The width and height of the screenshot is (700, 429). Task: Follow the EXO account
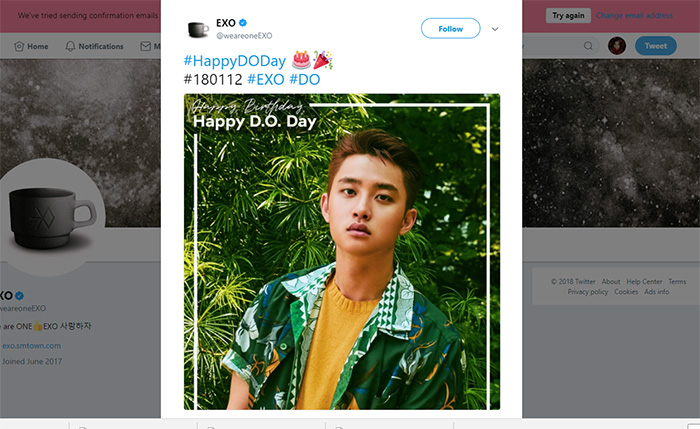(x=450, y=29)
